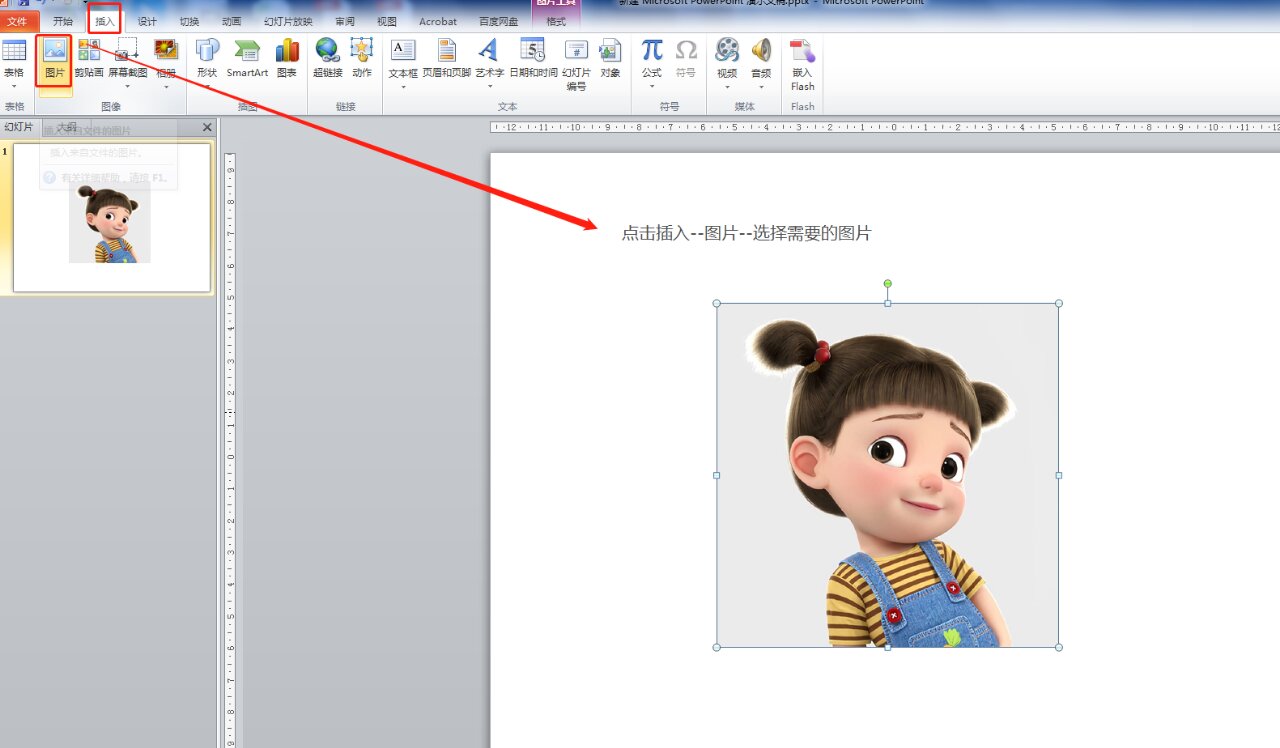
Task: Open the 文件 (File) menu
Action: pyautogui.click(x=18, y=21)
